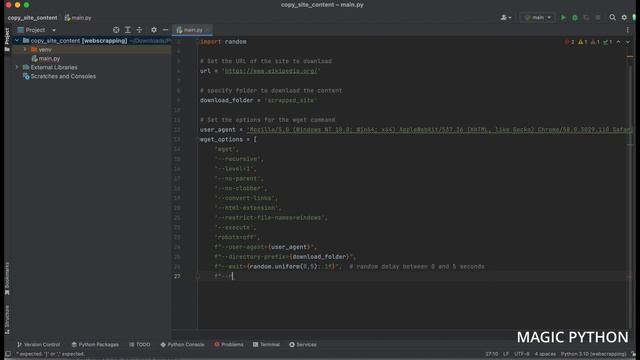Screen dimensions: 640x360
Task: Click the warnings indicator in the editor corner
Action: pos(582,42)
